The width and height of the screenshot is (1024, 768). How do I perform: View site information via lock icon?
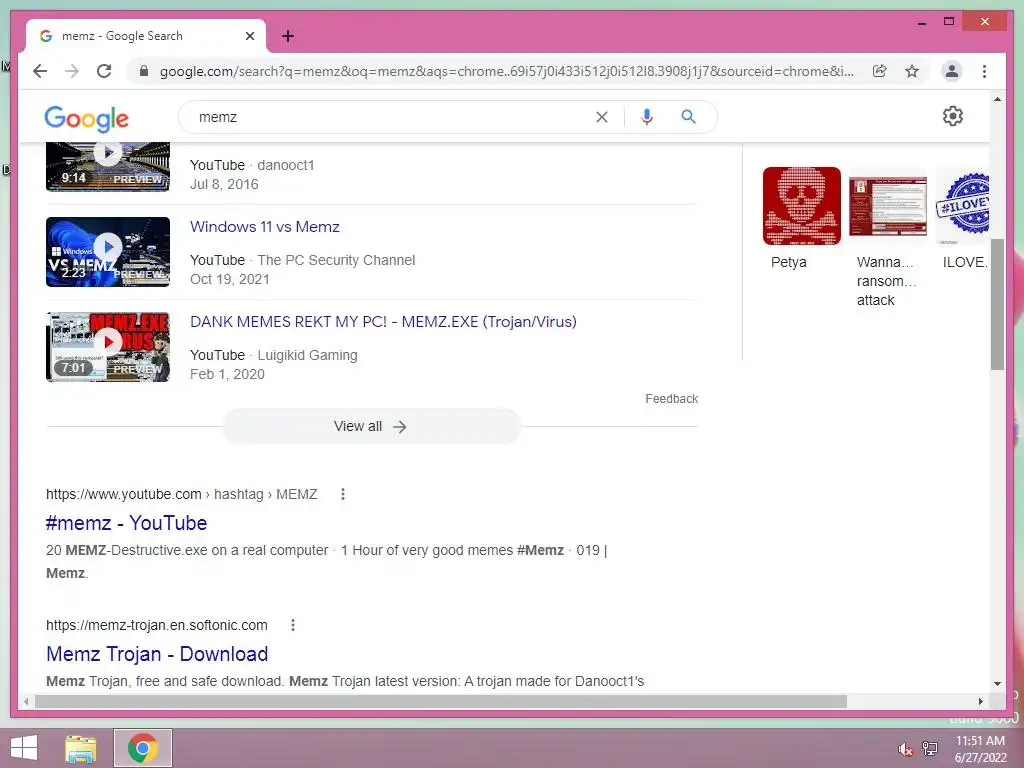click(x=144, y=71)
